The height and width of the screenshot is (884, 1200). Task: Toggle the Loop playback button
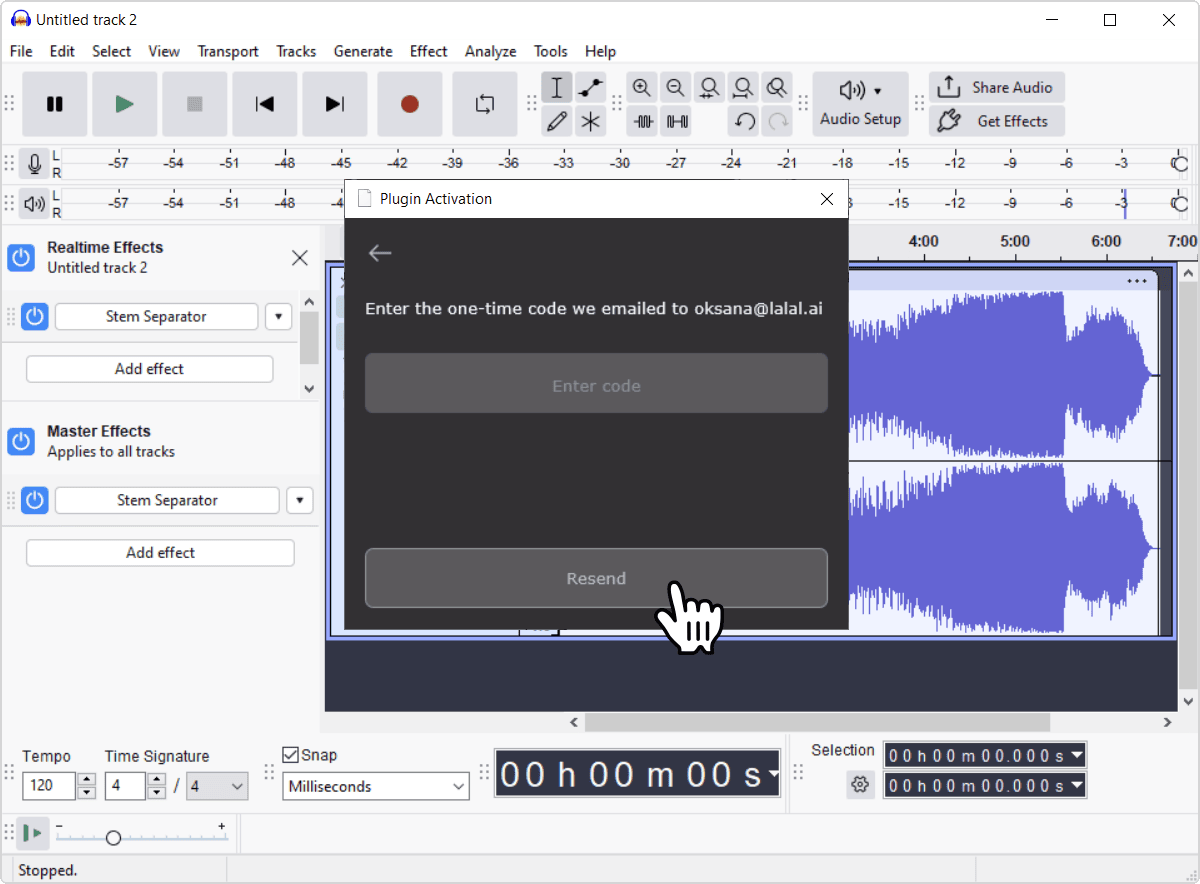pyautogui.click(x=485, y=104)
